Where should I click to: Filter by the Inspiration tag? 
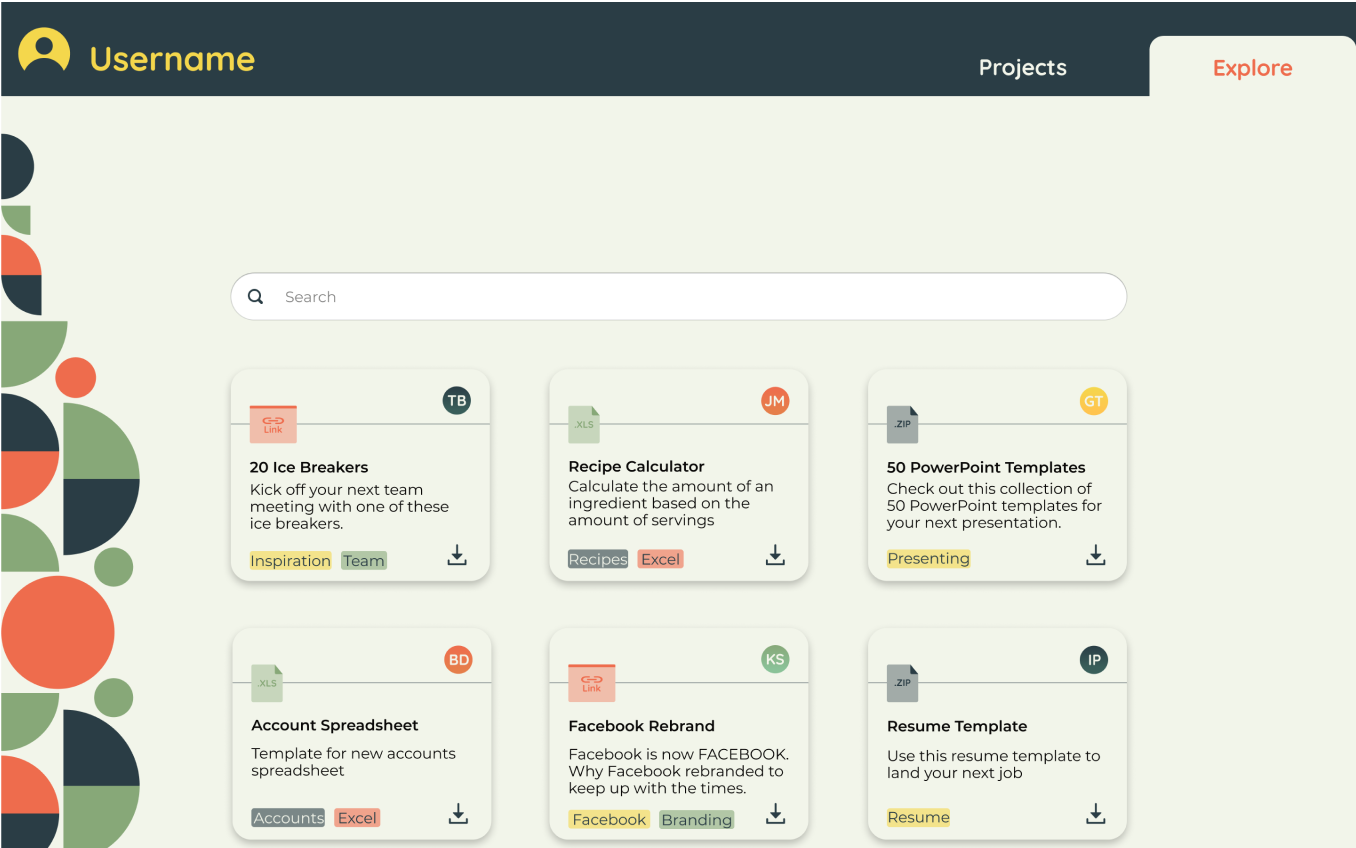(290, 561)
